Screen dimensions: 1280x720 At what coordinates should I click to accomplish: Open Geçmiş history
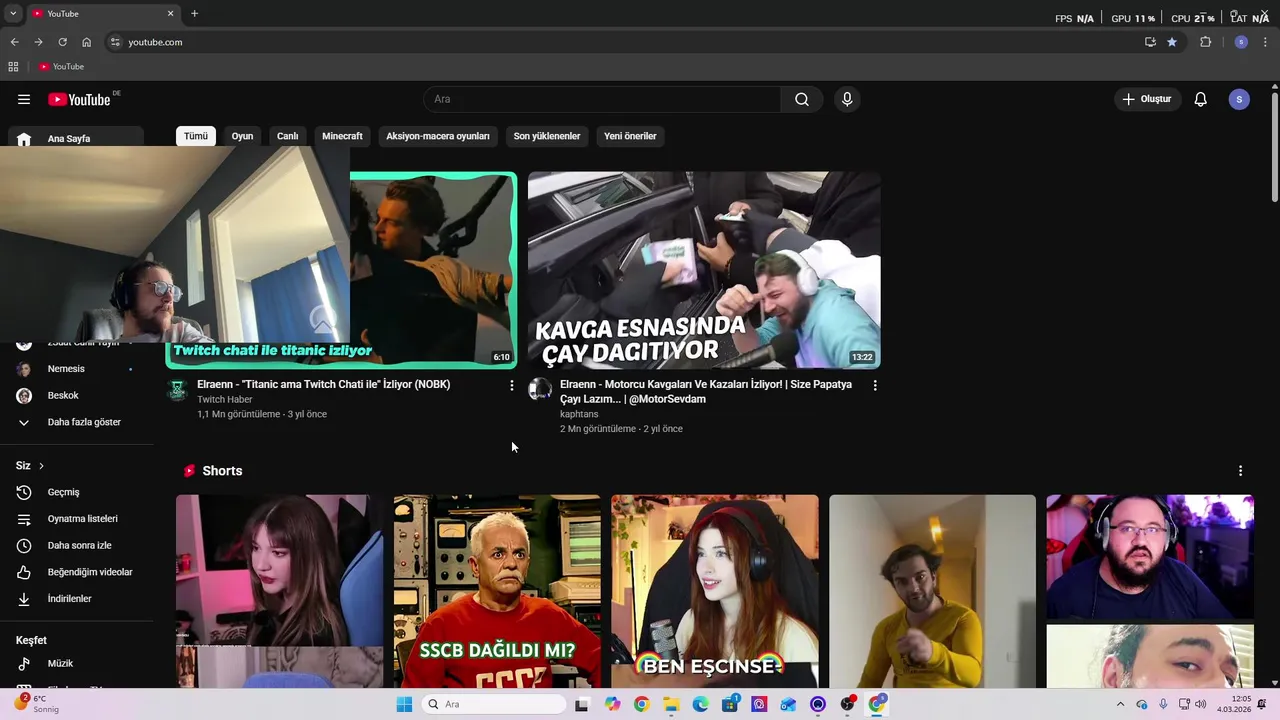(76, 492)
